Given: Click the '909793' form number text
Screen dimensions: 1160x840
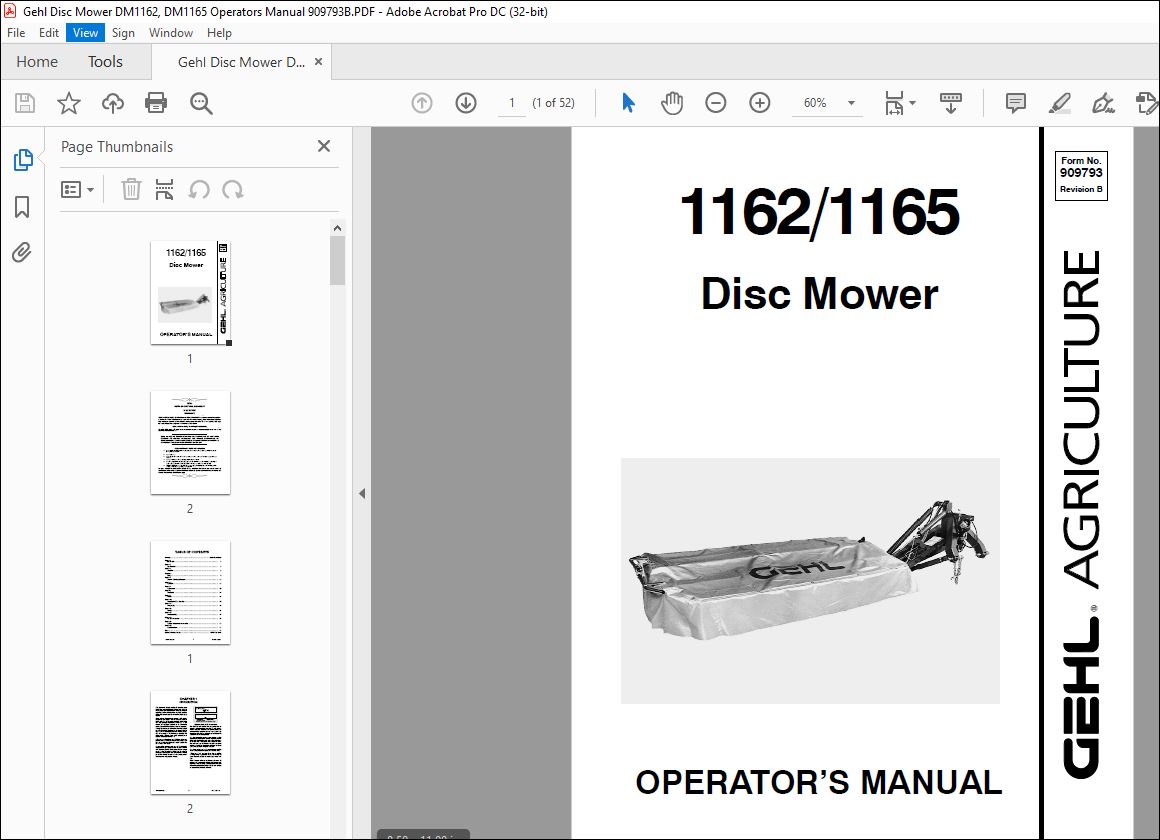Looking at the screenshot, I should pos(1081,172).
